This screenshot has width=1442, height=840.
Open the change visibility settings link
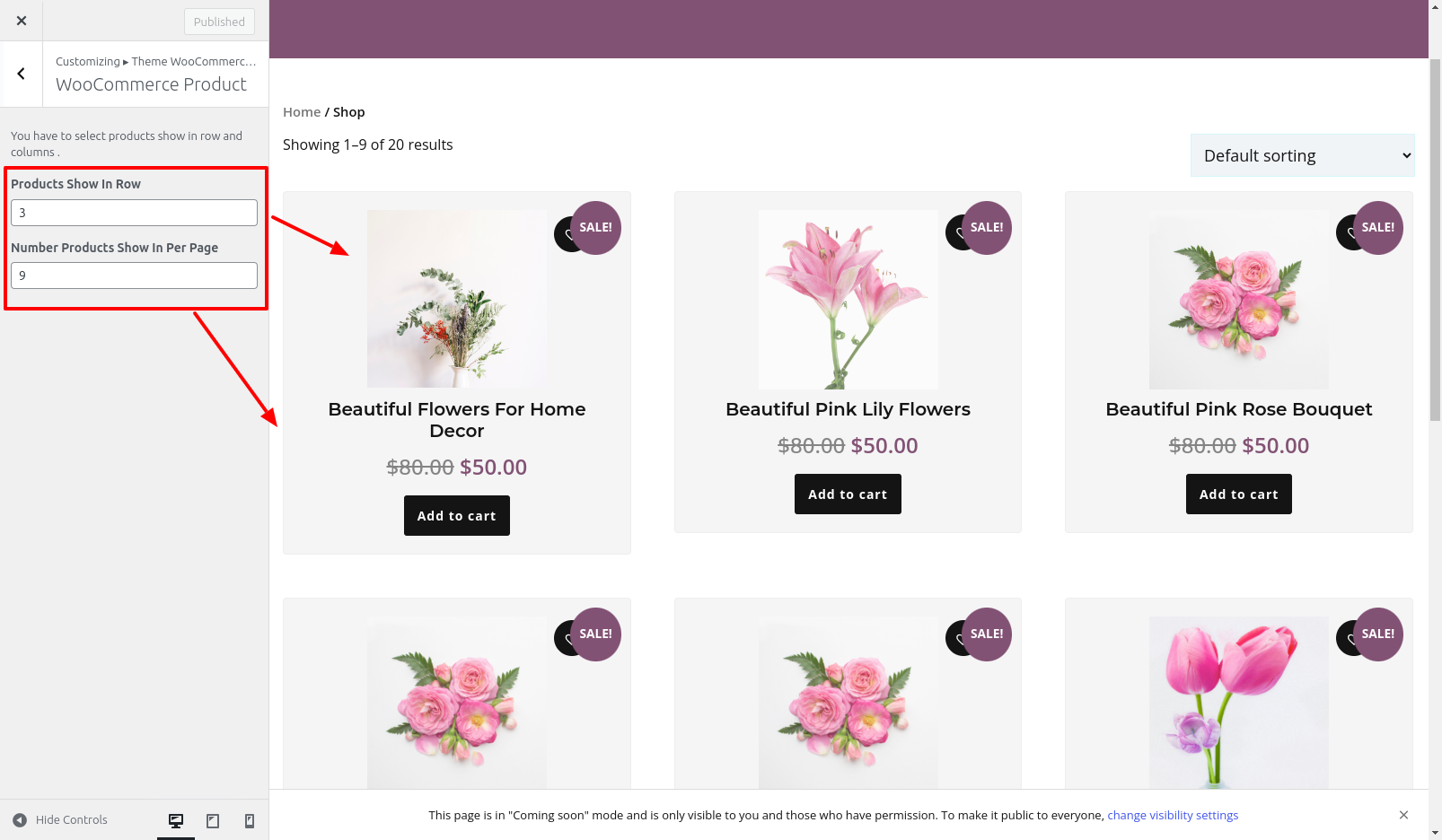click(x=1173, y=815)
